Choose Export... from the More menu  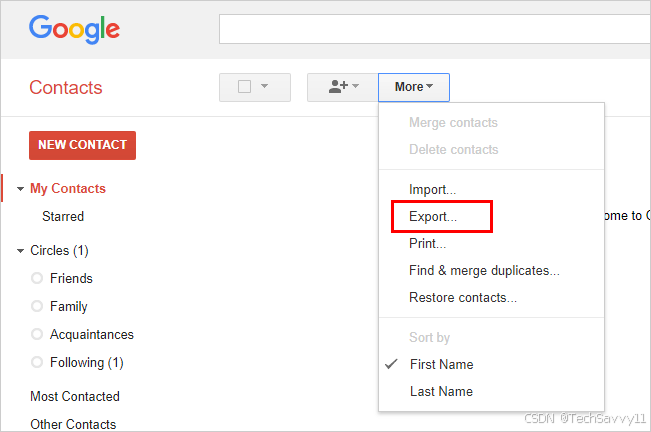(492, 217)
